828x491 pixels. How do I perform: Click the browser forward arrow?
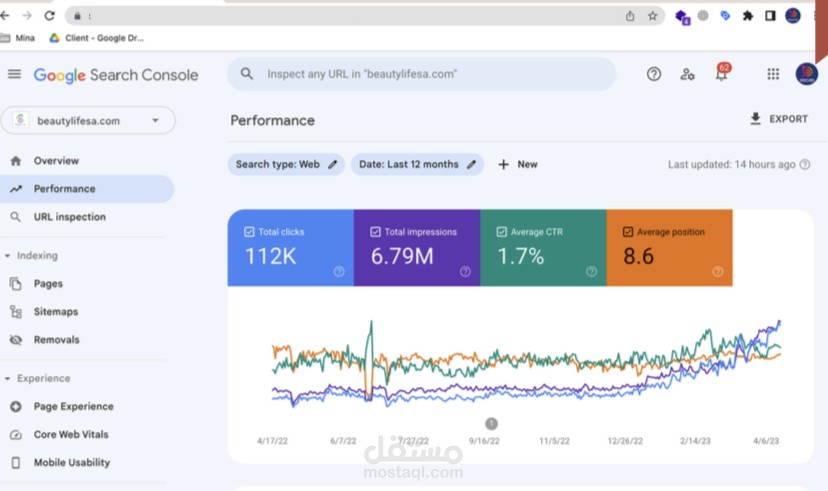point(27,16)
